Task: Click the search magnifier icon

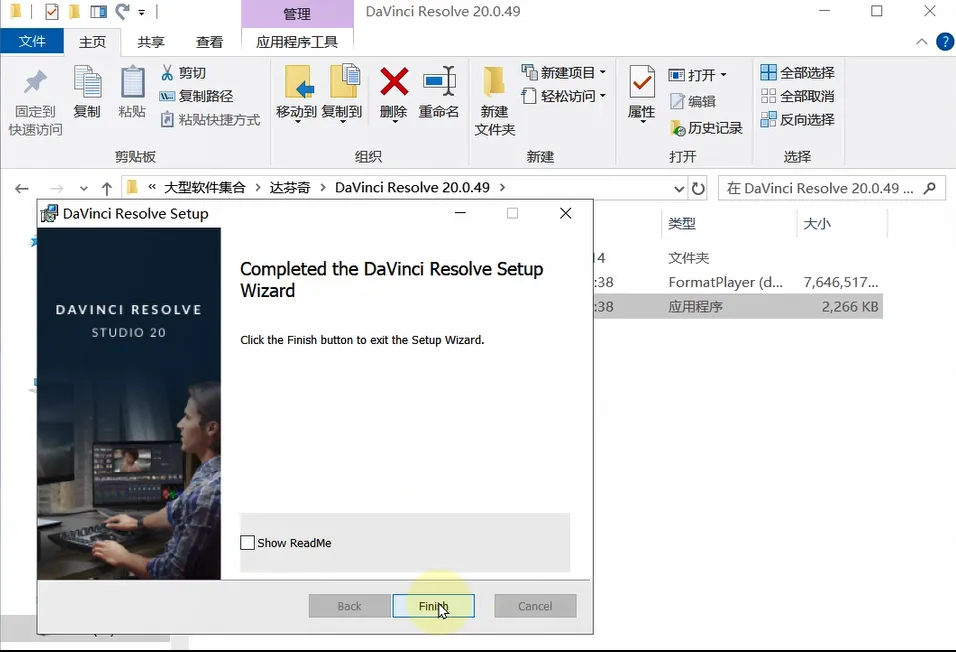Action: [x=930, y=188]
